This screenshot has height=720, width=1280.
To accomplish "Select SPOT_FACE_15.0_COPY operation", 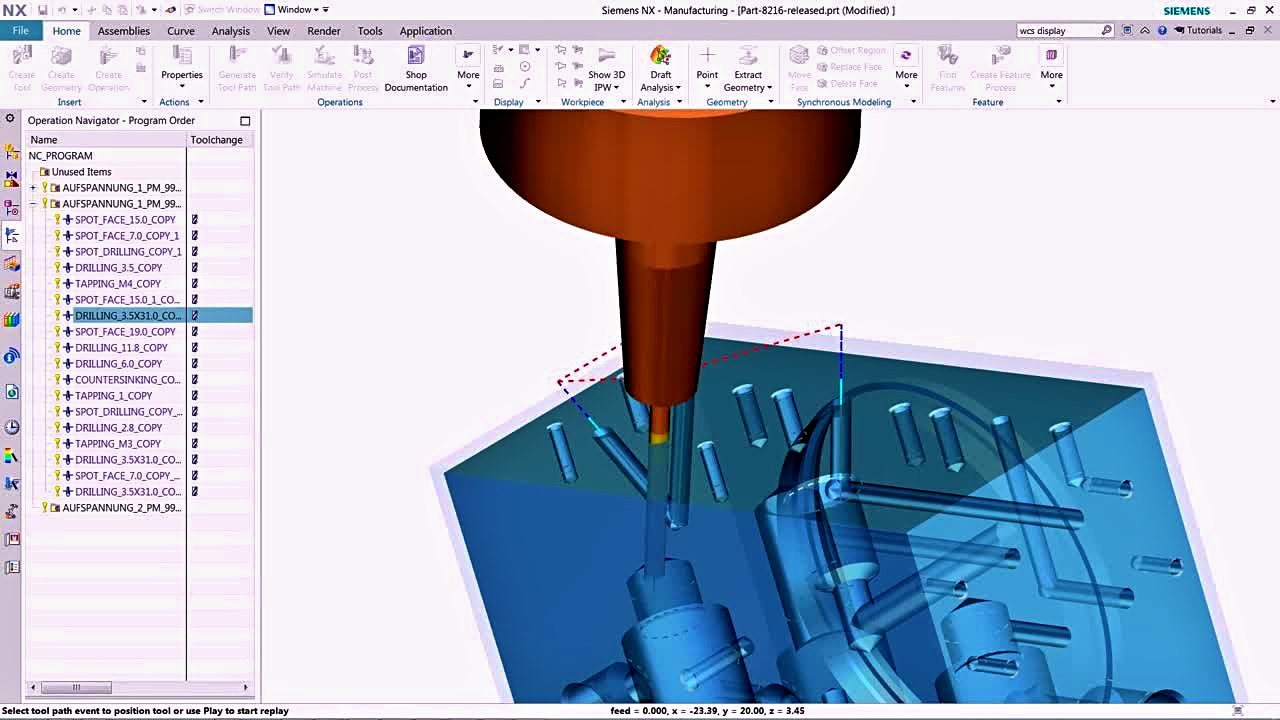I will click(x=125, y=220).
